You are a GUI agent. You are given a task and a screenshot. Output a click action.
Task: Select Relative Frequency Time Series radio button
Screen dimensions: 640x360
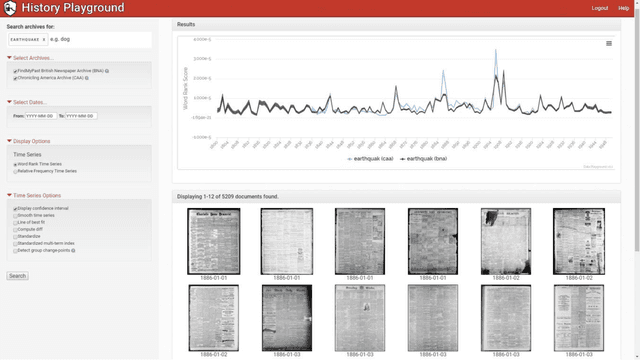click(15, 171)
